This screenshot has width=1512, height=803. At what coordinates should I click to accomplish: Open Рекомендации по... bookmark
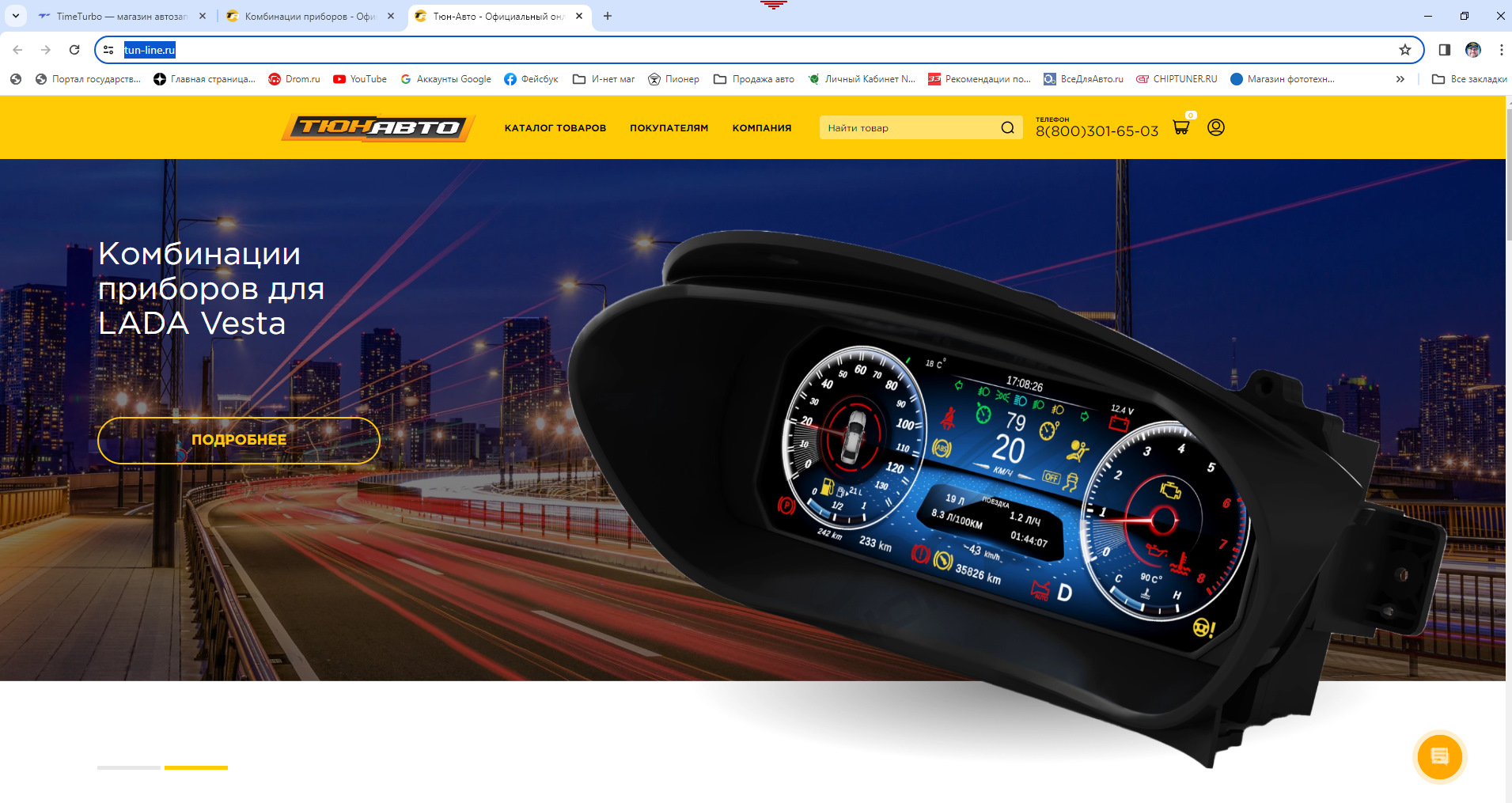click(980, 79)
